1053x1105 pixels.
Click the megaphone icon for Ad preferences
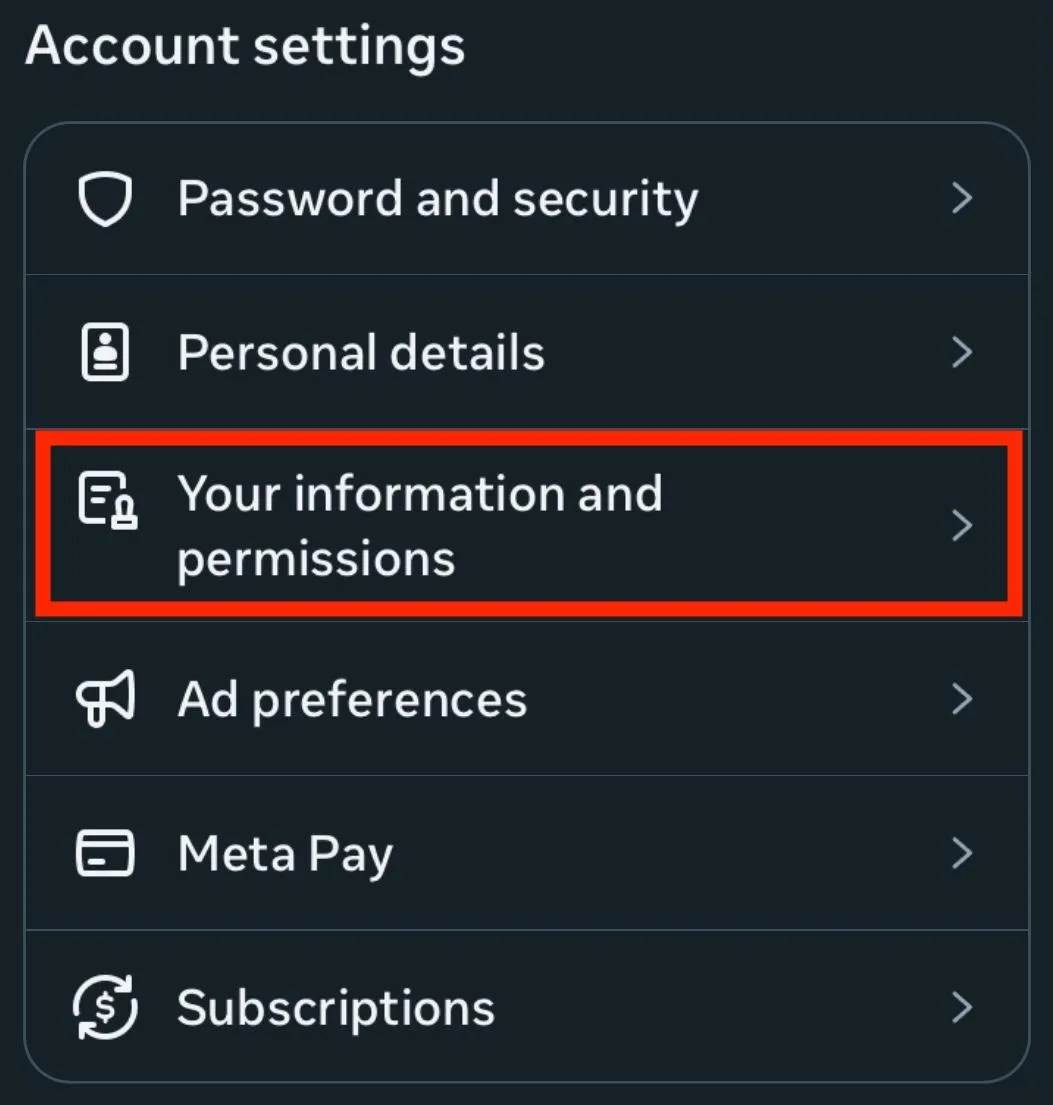[105, 699]
